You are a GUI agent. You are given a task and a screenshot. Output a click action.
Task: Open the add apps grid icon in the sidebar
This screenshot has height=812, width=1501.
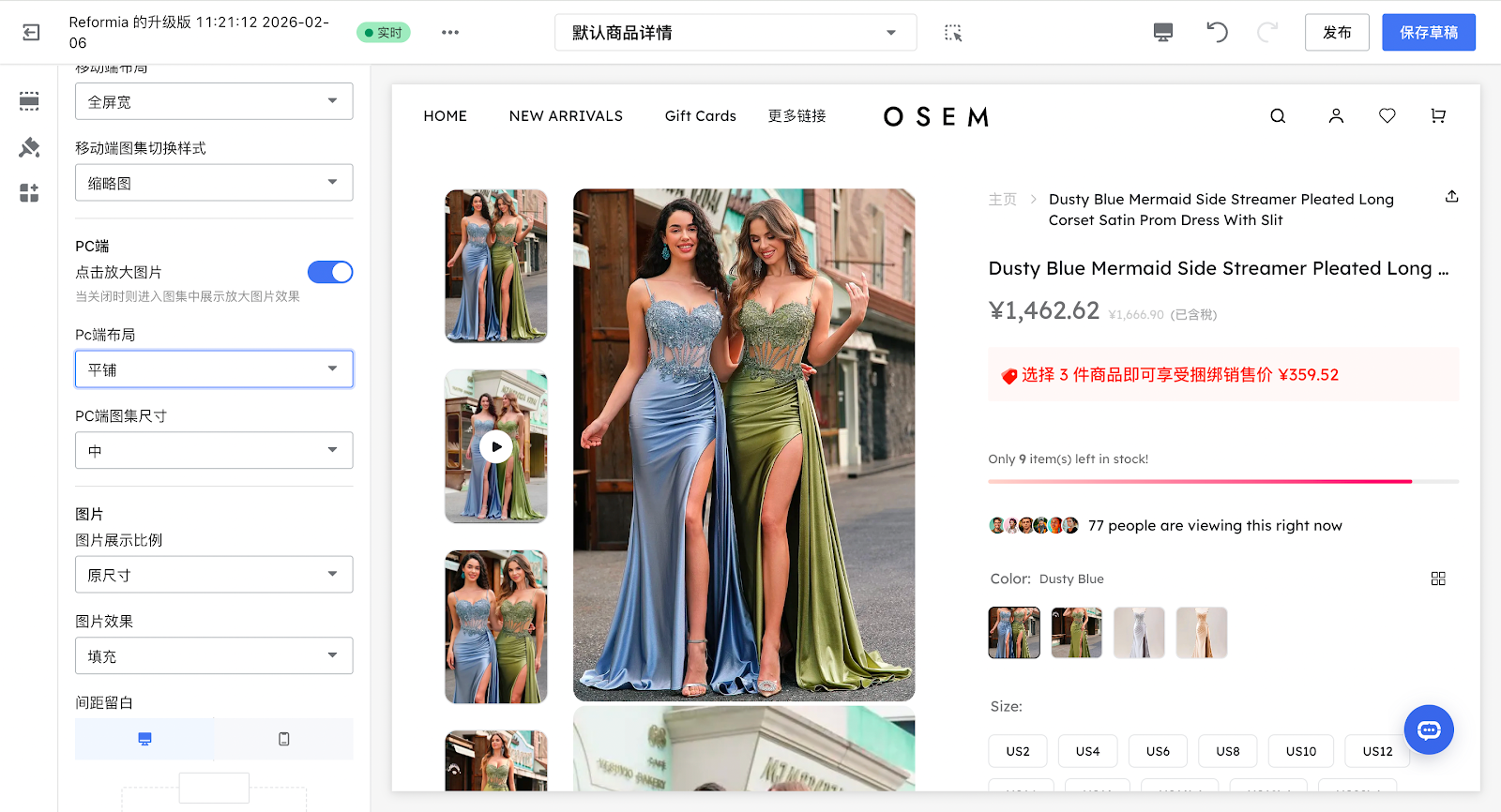(29, 193)
